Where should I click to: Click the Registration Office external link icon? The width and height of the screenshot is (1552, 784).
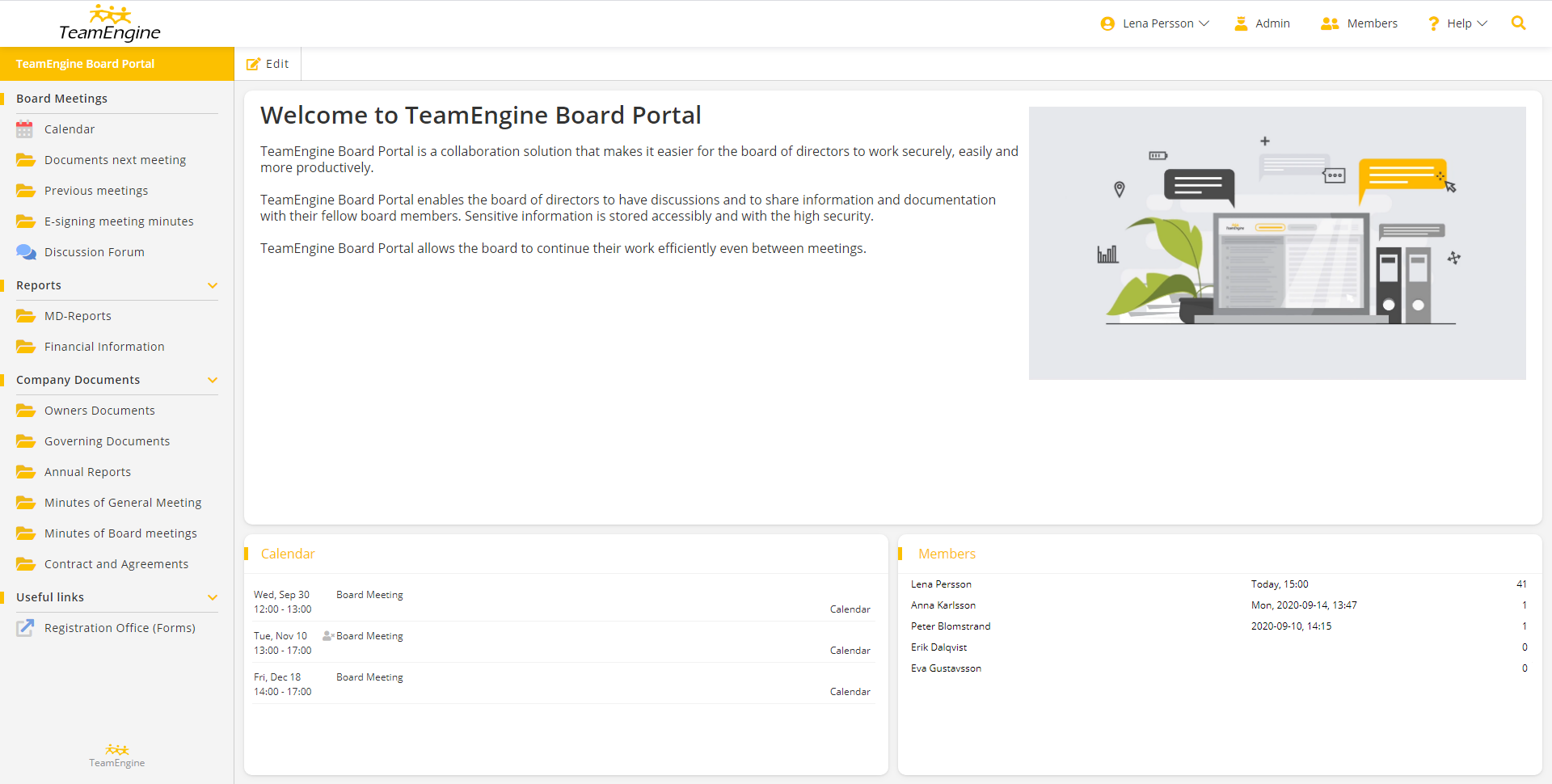pyautogui.click(x=25, y=628)
